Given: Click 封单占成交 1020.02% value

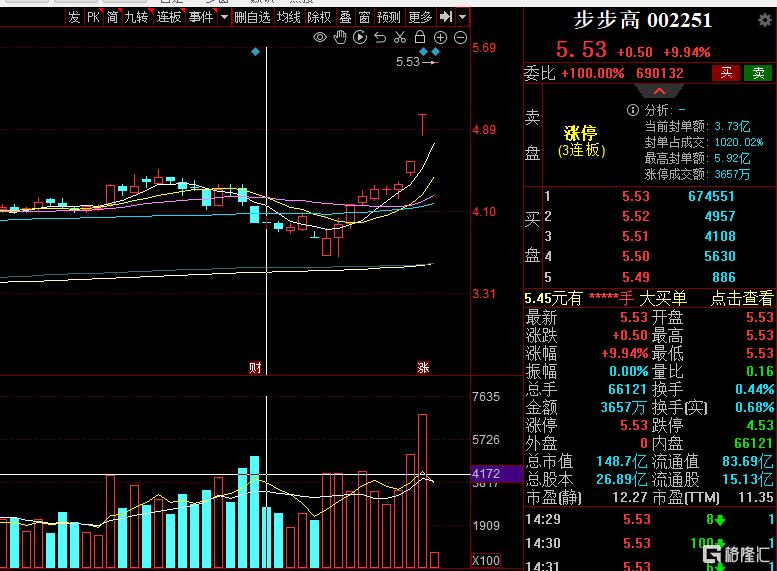Looking at the screenshot, I should [x=738, y=142].
